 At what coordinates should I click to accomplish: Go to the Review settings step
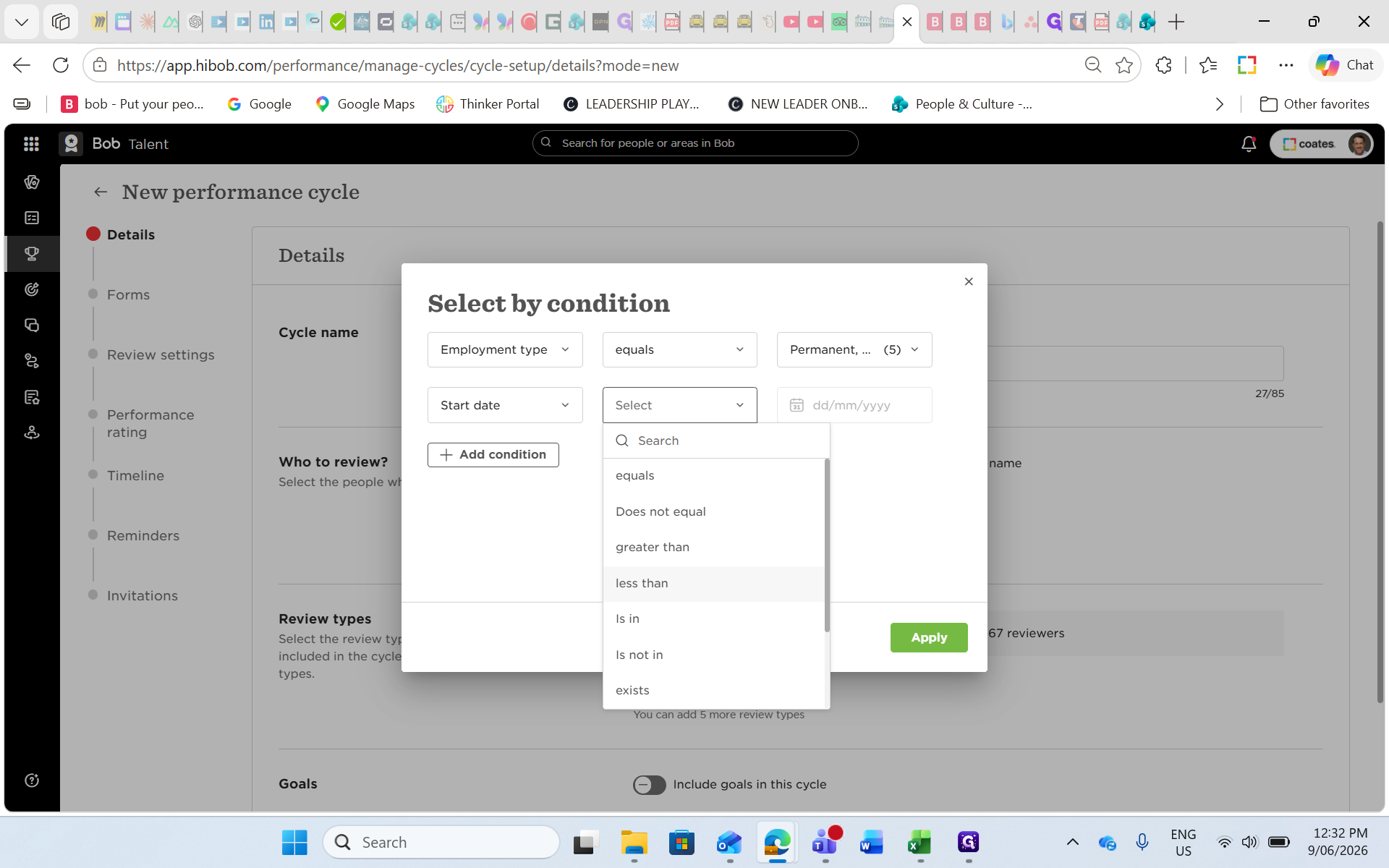click(x=161, y=355)
